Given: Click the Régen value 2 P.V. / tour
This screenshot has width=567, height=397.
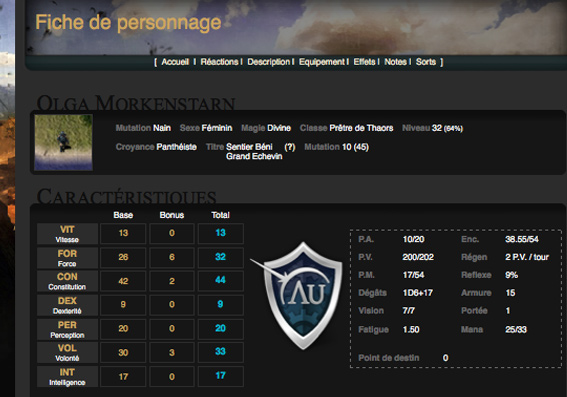Looking at the screenshot, I should [527, 257].
